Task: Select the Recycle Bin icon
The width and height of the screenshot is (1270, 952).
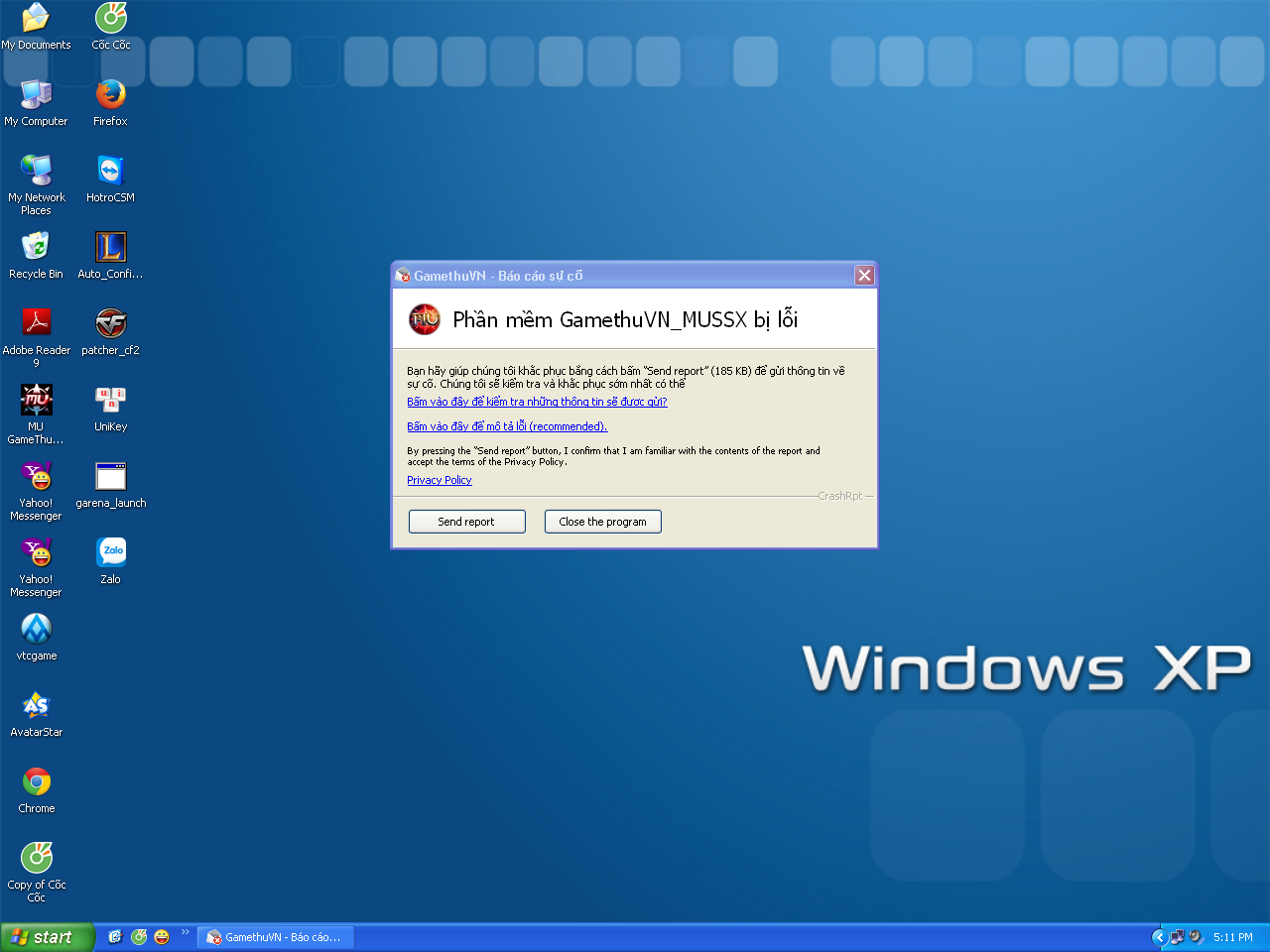Action: point(36,255)
